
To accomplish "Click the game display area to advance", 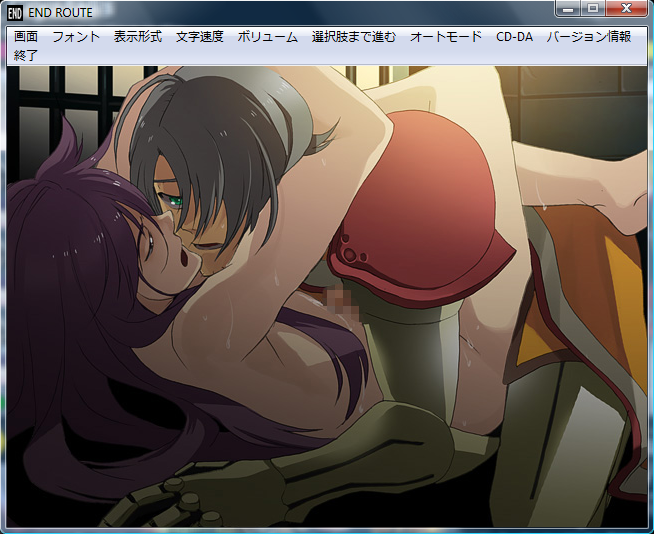I will click(x=326, y=300).
